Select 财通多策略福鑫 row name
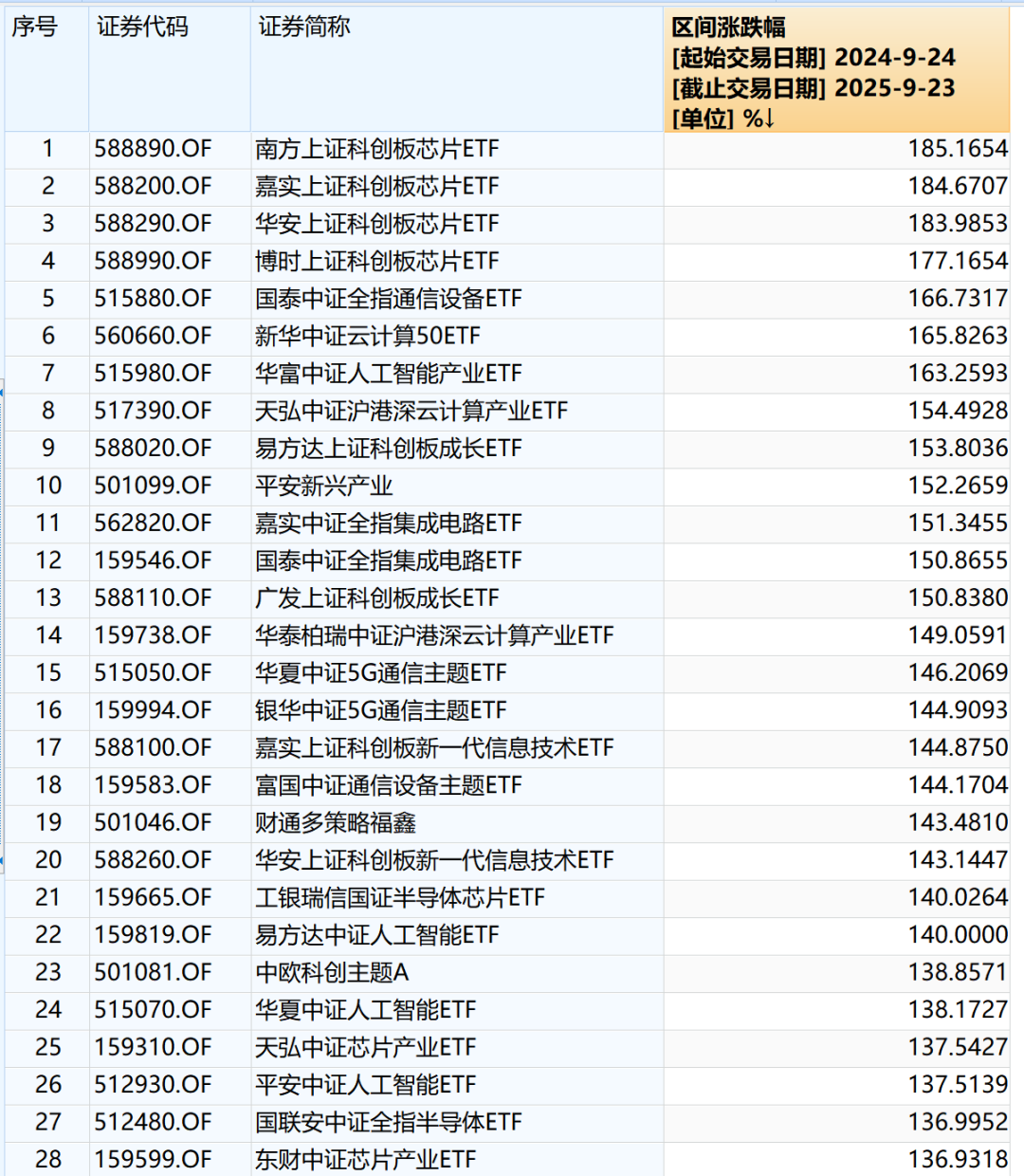The height and width of the screenshot is (1176, 1024). pyautogui.click(x=335, y=823)
